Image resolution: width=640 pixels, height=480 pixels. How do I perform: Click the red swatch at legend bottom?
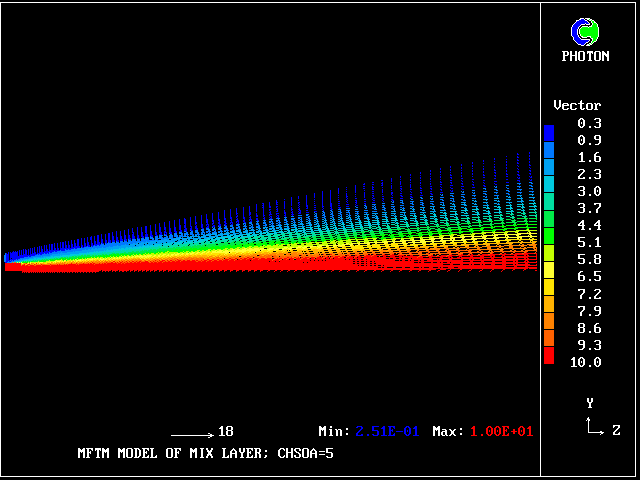[x=548, y=357]
